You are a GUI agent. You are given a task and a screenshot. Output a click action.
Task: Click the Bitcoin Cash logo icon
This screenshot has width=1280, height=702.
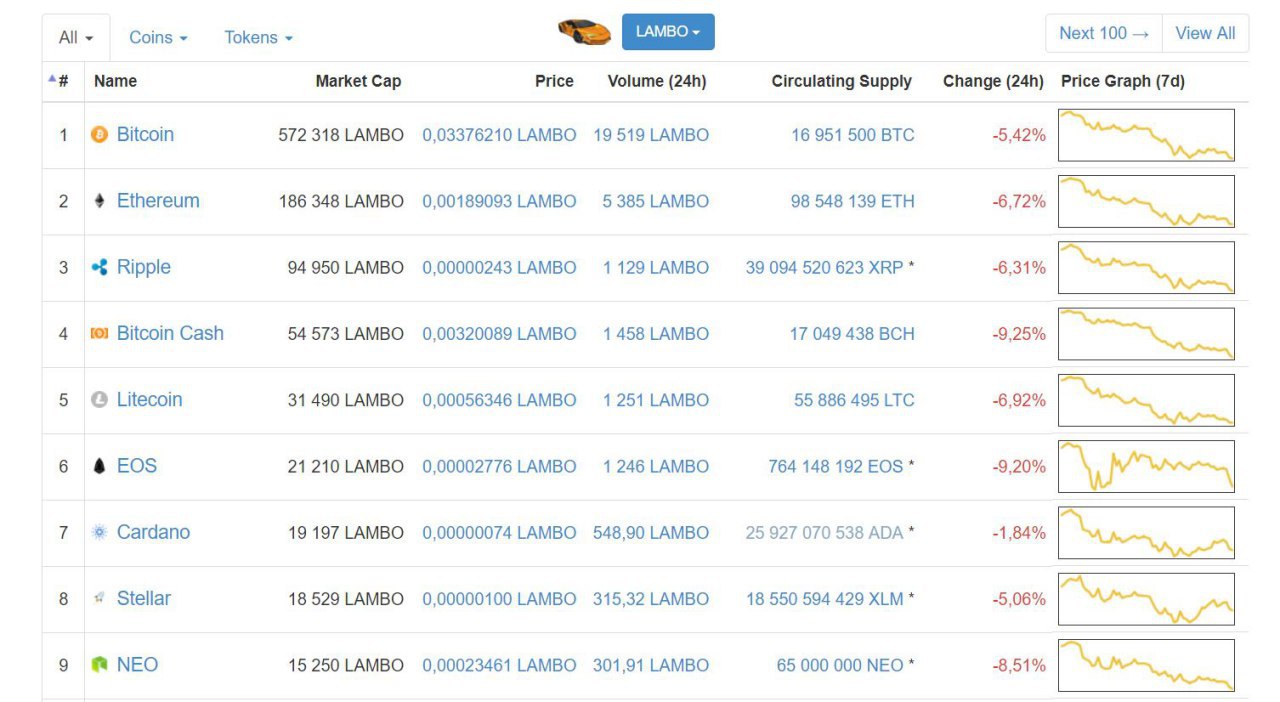point(99,333)
